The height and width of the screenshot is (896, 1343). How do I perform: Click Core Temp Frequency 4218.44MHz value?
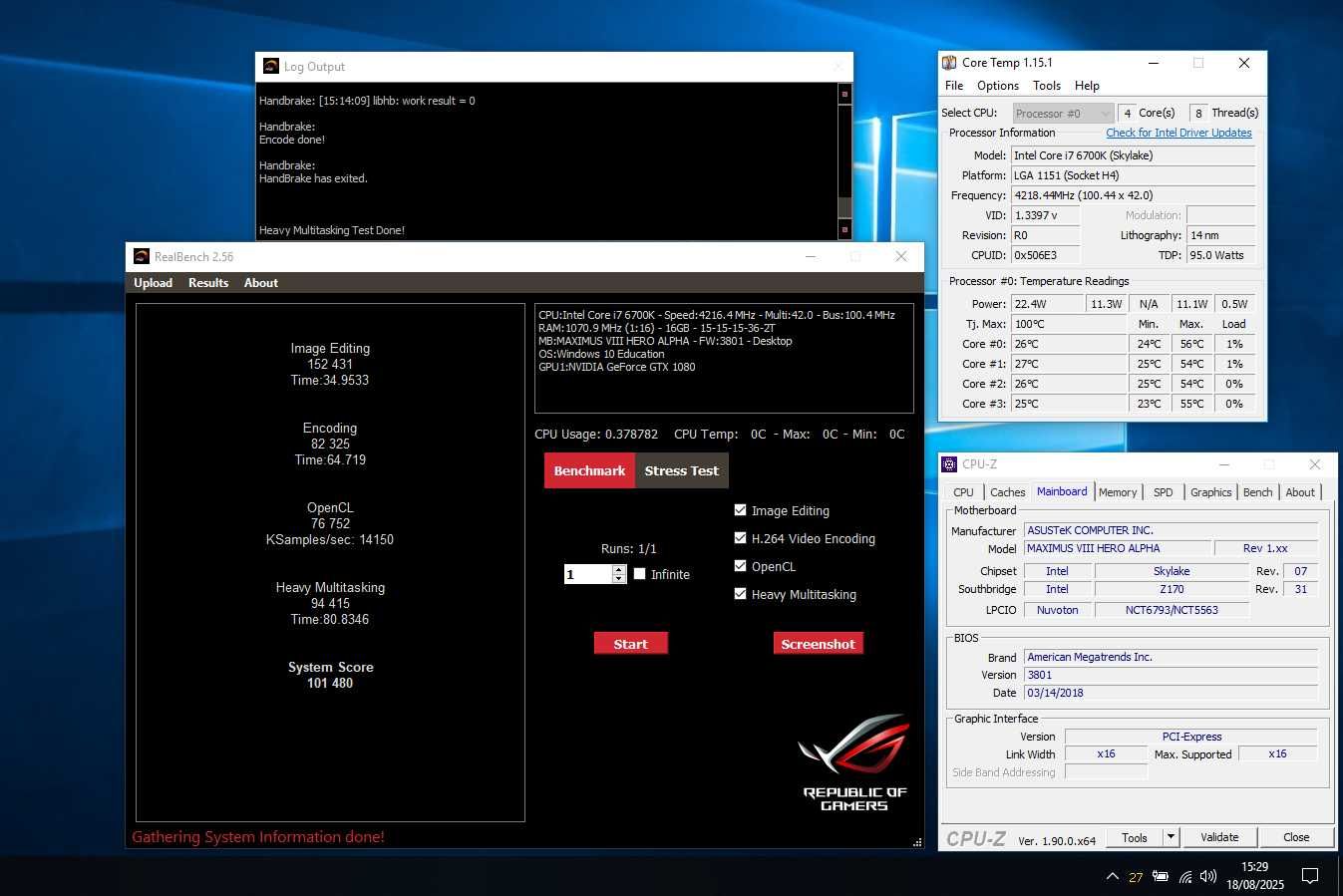pos(1134,195)
